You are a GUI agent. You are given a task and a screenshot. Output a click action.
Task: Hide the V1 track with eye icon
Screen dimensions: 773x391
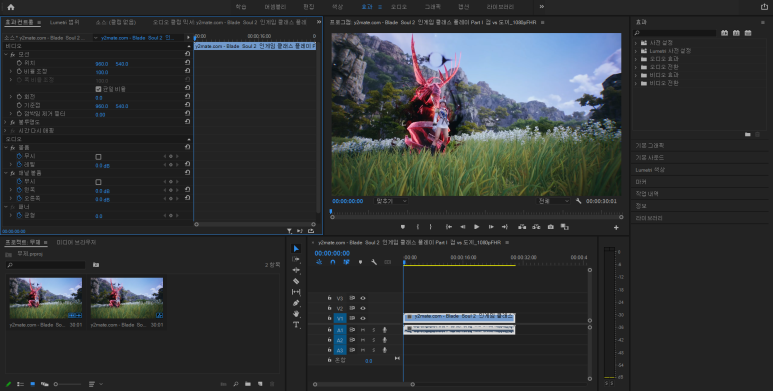[x=363, y=319]
